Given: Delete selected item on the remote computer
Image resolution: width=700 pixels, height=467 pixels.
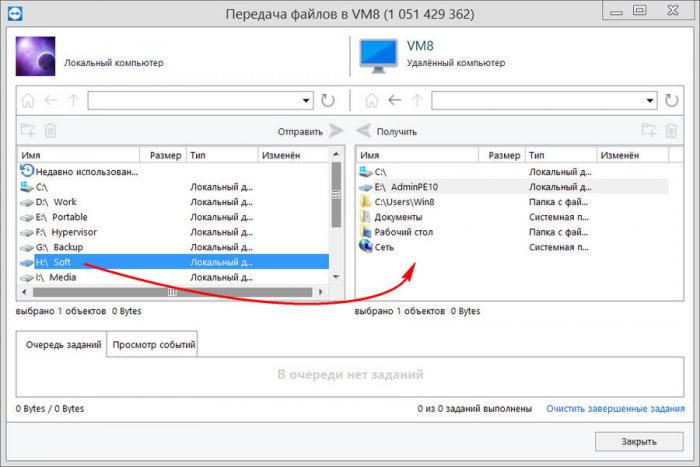Looking at the screenshot, I should 671,131.
